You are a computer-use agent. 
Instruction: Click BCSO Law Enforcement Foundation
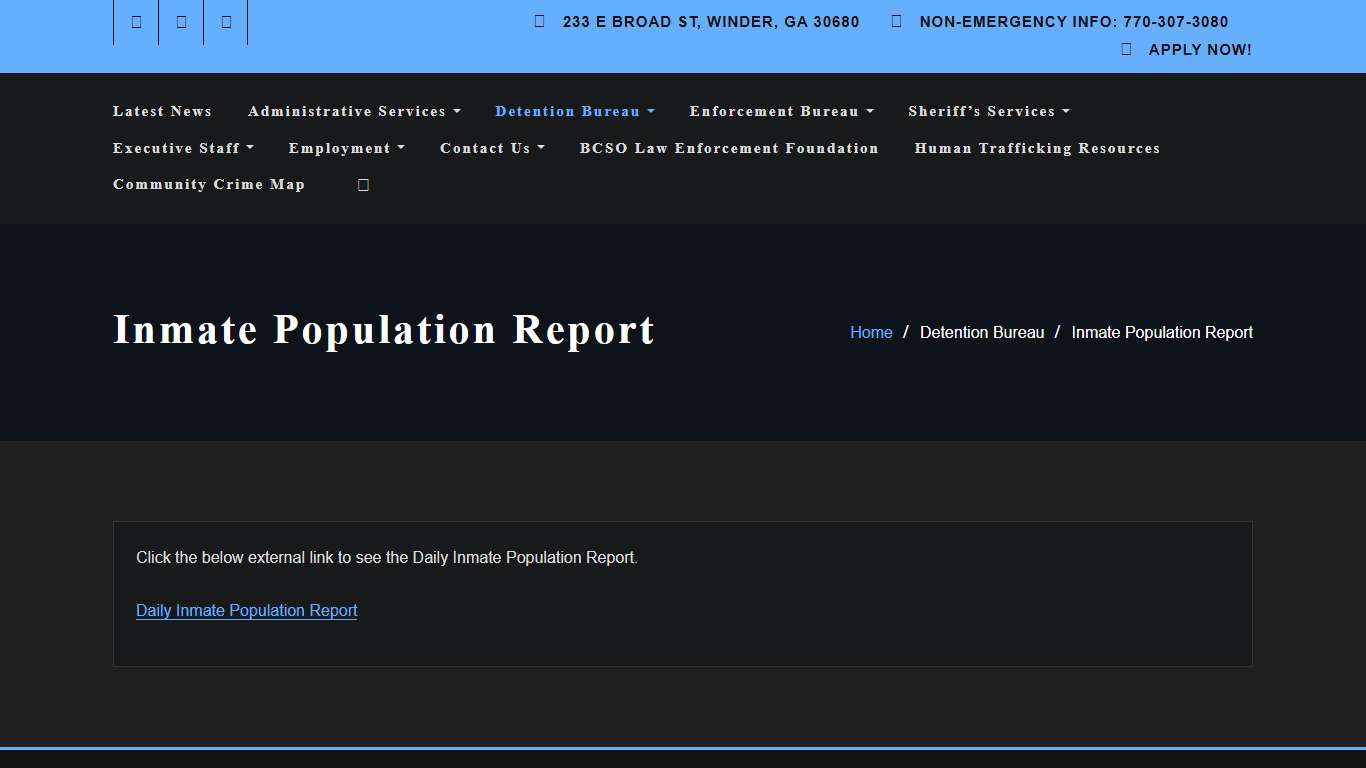point(729,148)
